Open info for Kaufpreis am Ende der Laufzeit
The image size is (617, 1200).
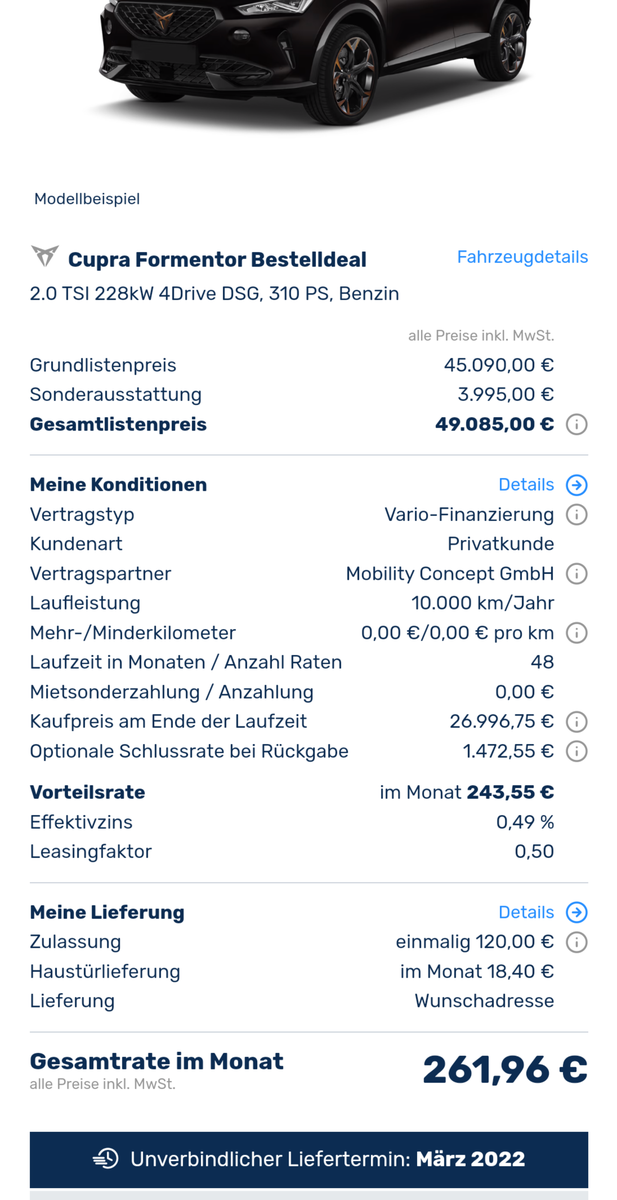coord(576,722)
